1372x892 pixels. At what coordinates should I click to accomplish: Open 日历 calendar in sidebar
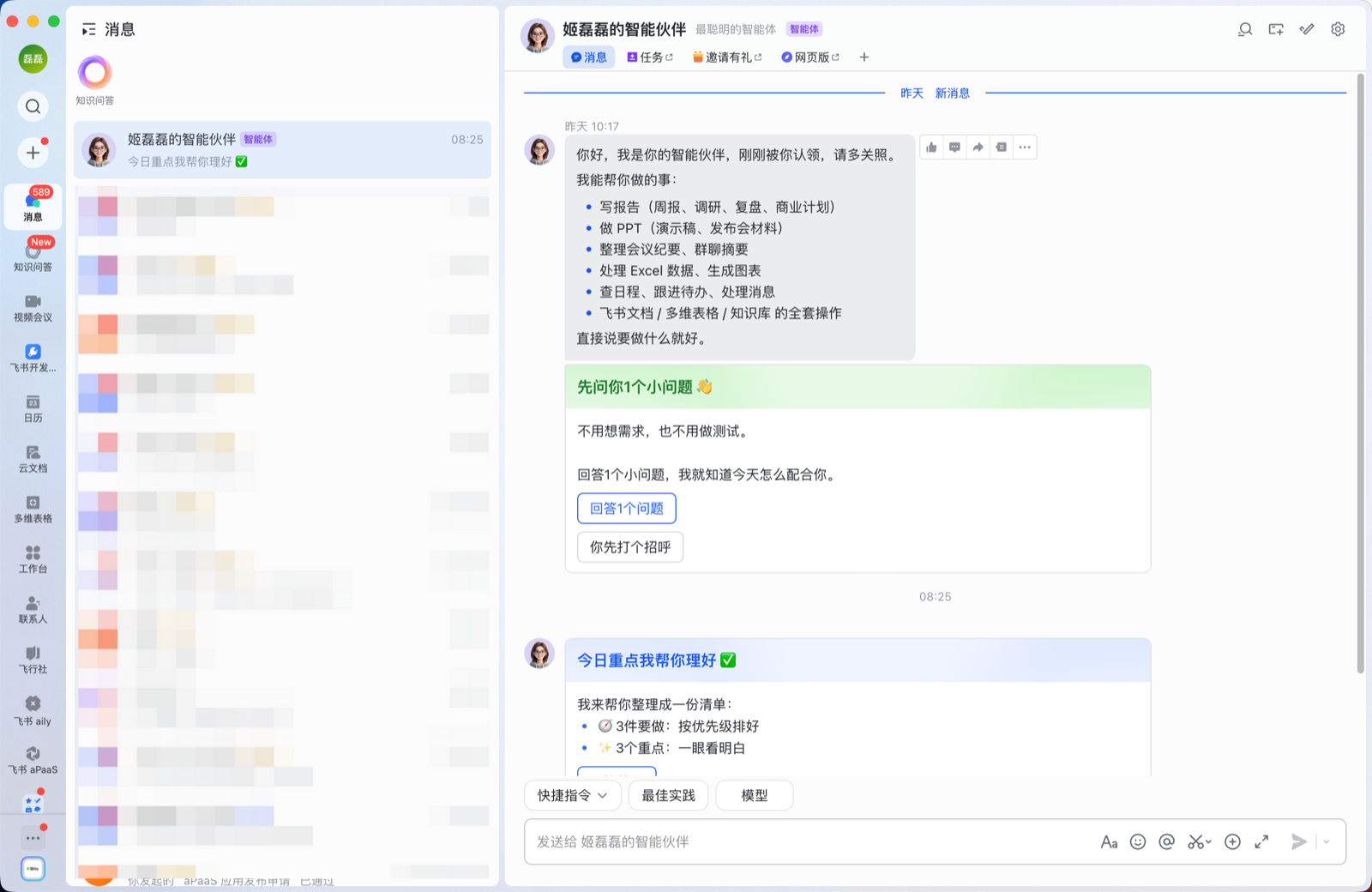point(33,408)
